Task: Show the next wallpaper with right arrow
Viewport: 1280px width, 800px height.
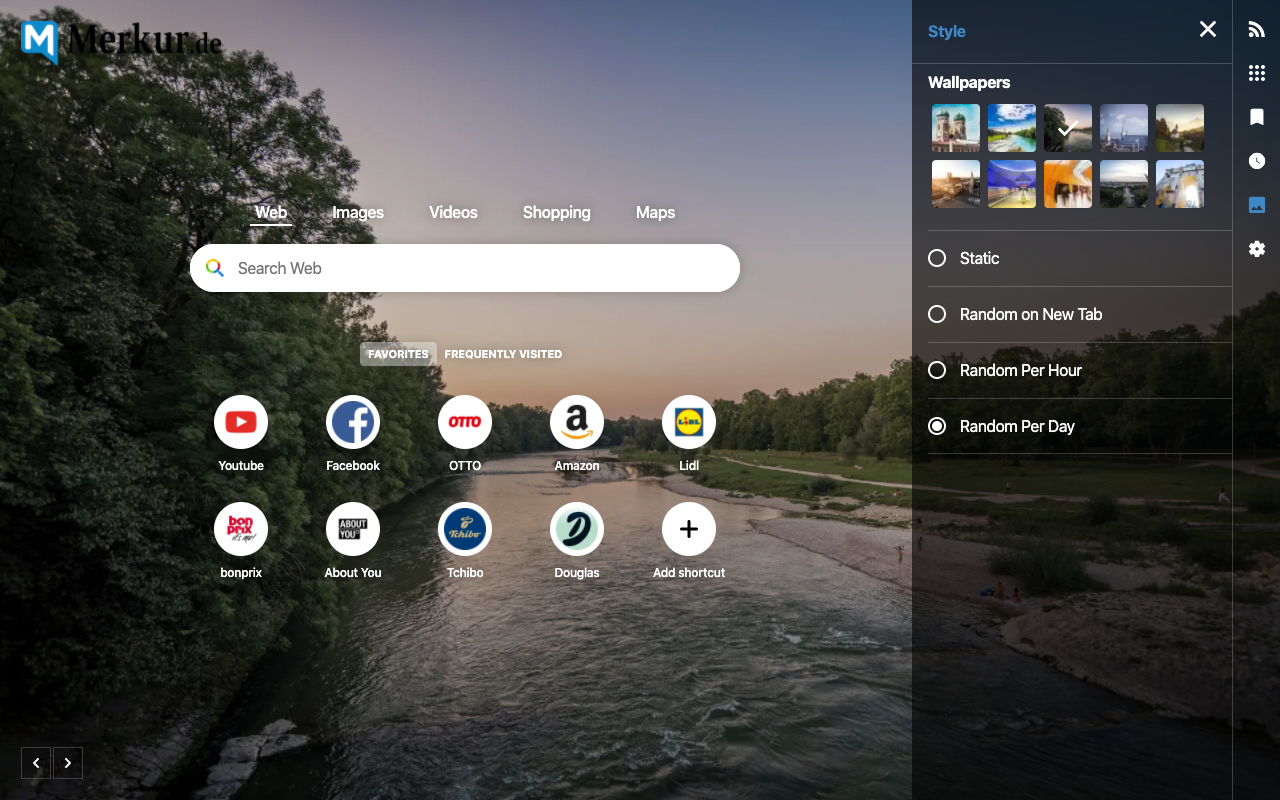Action: 67,763
